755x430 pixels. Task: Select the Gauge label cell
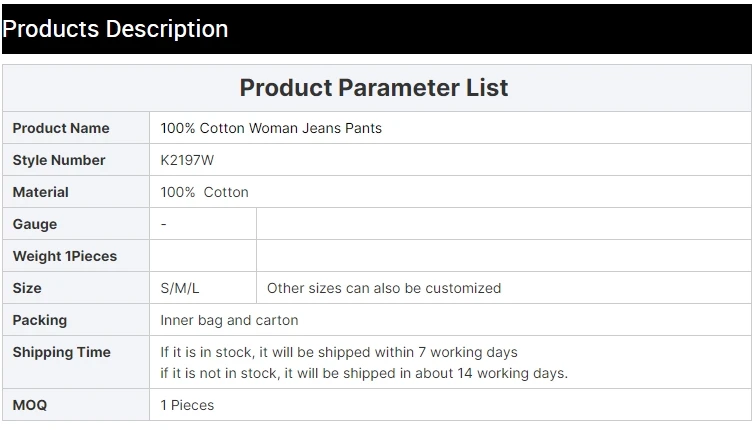pyautogui.click(x=35, y=224)
